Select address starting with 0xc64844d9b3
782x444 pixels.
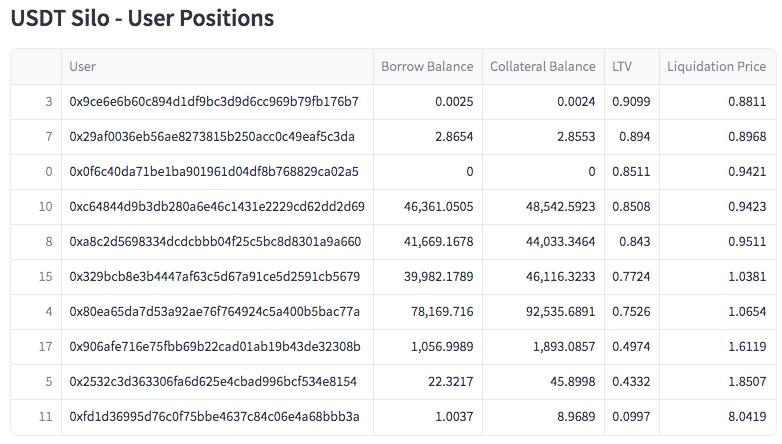pyautogui.click(x=217, y=207)
